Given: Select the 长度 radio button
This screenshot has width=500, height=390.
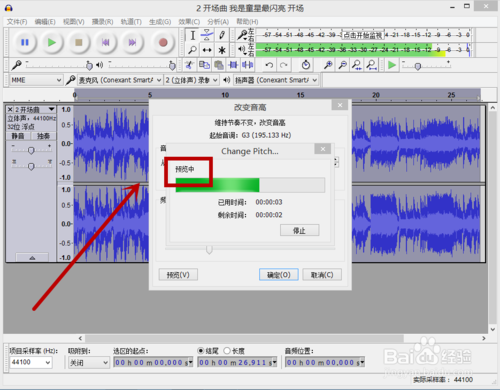Looking at the screenshot, I should coord(227,351).
